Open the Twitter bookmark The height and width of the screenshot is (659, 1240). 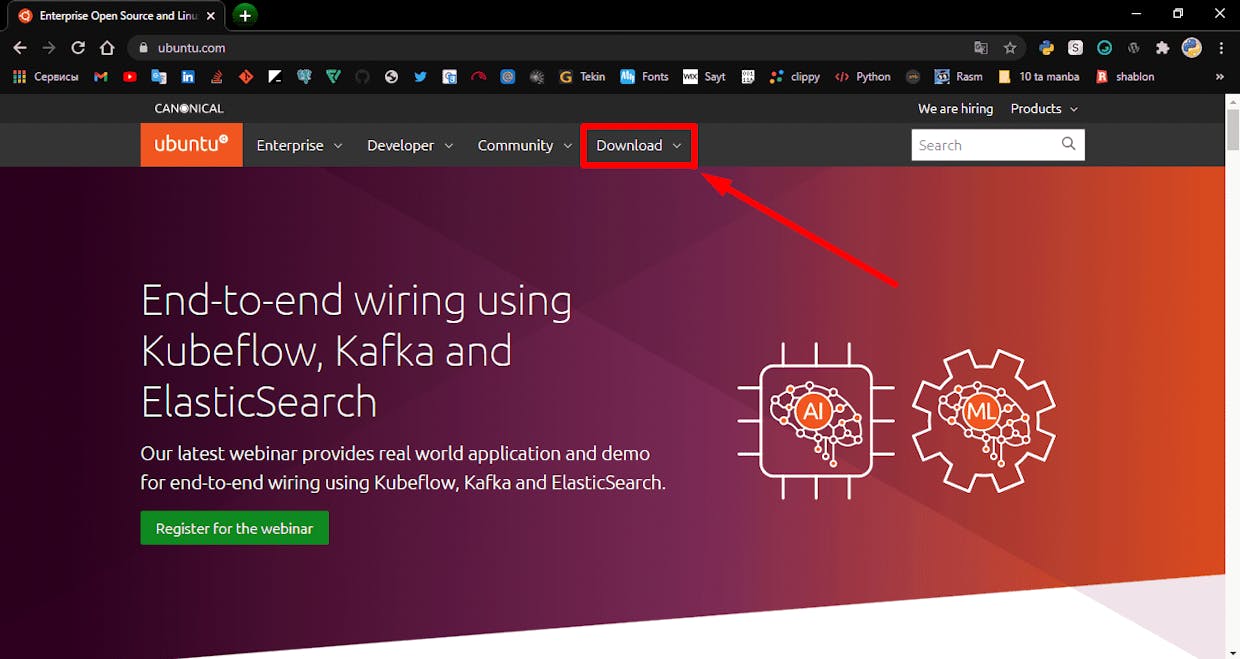(x=420, y=76)
